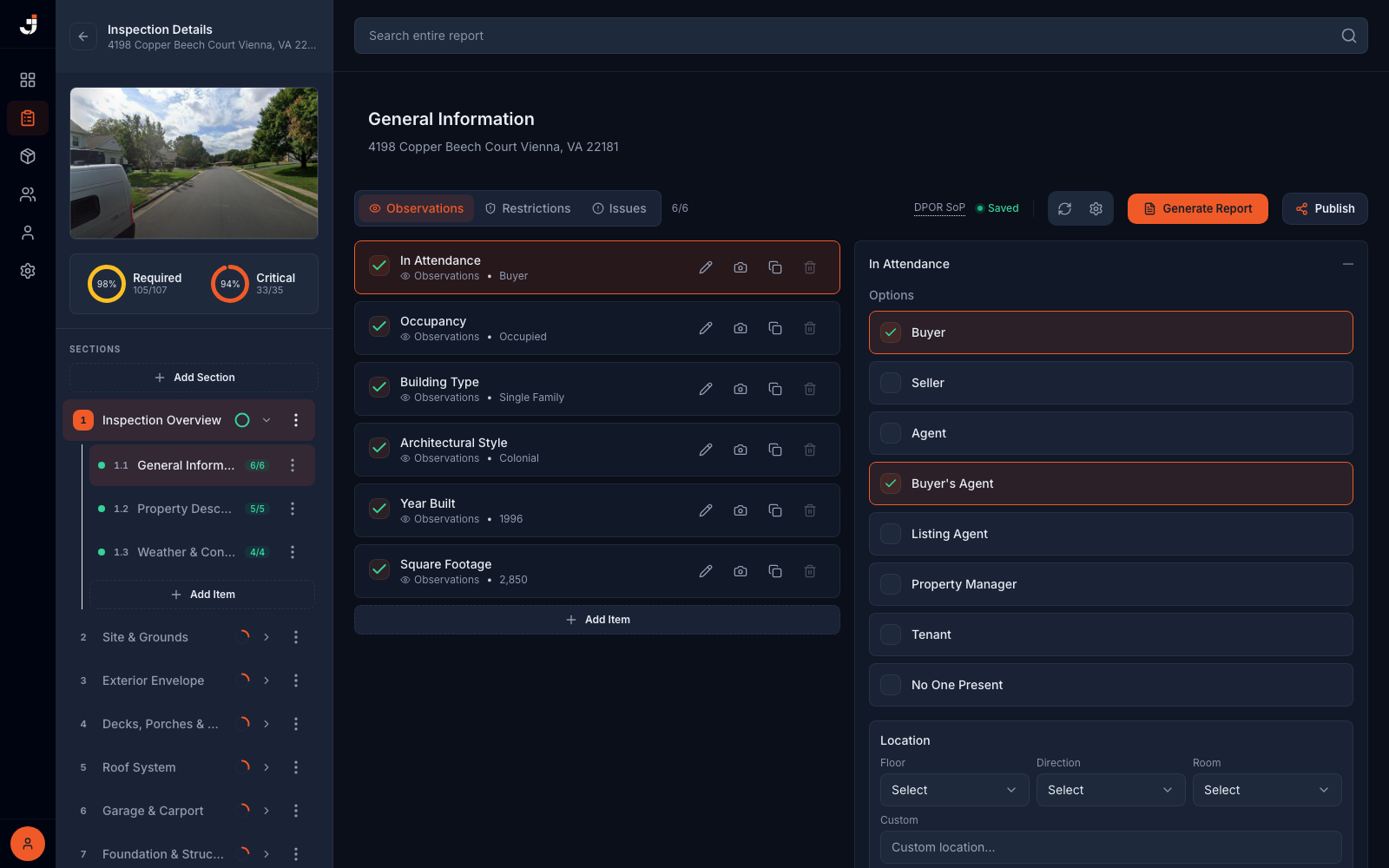The height and width of the screenshot is (868, 1389).
Task: Focus the Search entire report field
Action: click(x=861, y=36)
